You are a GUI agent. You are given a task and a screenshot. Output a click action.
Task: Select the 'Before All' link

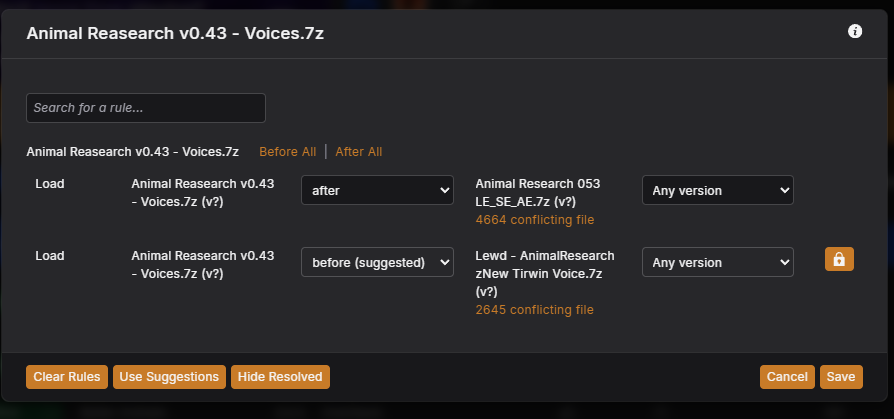point(287,152)
